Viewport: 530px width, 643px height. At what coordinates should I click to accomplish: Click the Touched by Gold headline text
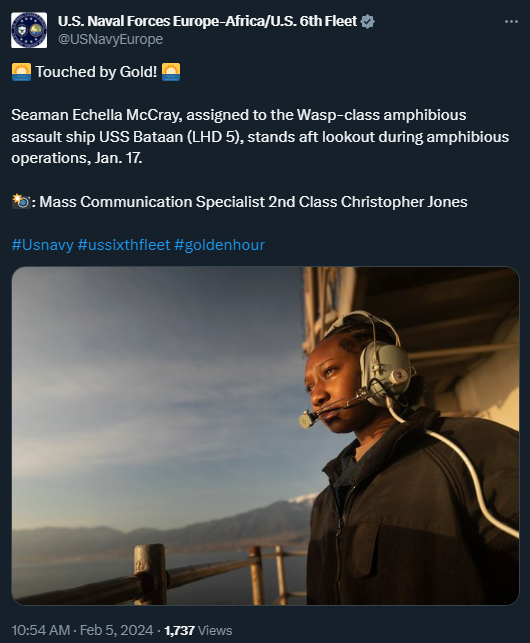click(x=96, y=72)
